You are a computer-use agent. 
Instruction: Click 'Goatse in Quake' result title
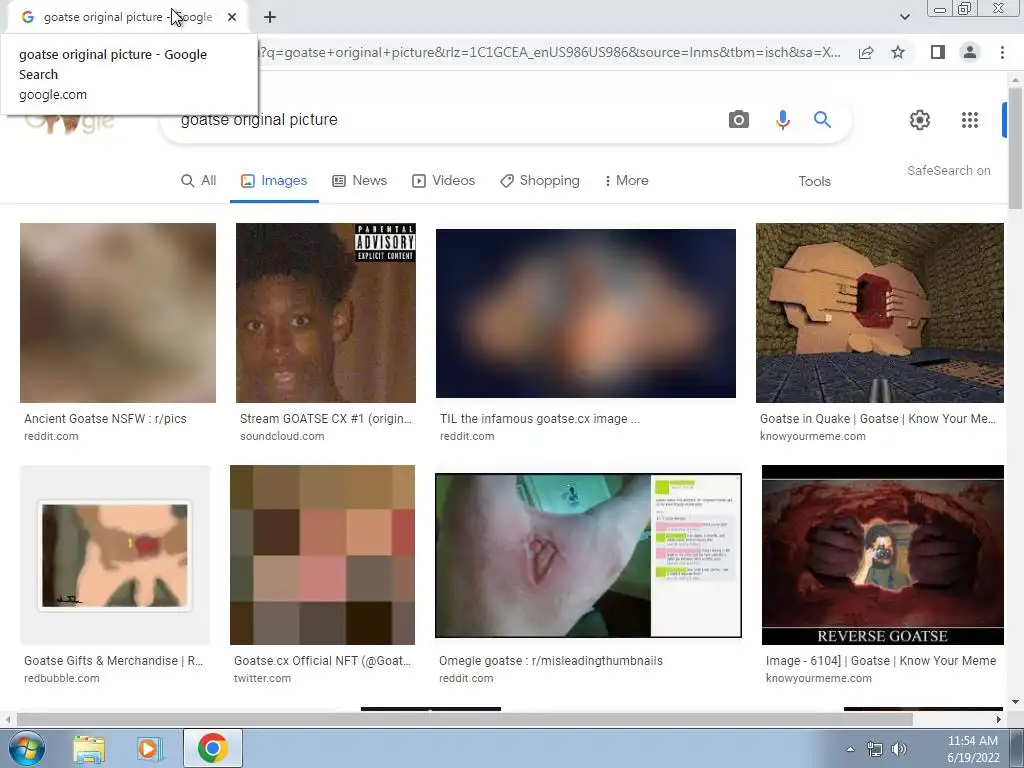pyautogui.click(x=877, y=419)
